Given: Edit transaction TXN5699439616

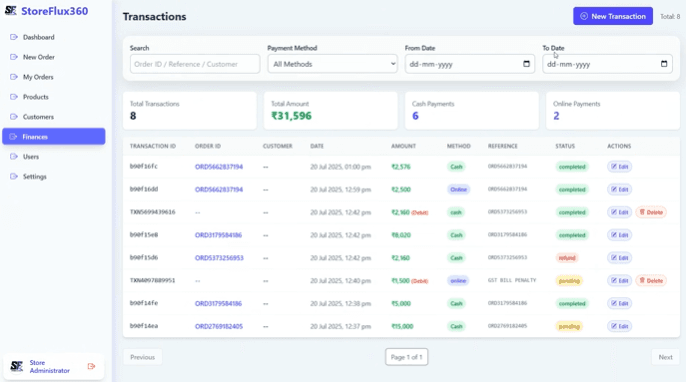Looking at the screenshot, I should point(619,212).
